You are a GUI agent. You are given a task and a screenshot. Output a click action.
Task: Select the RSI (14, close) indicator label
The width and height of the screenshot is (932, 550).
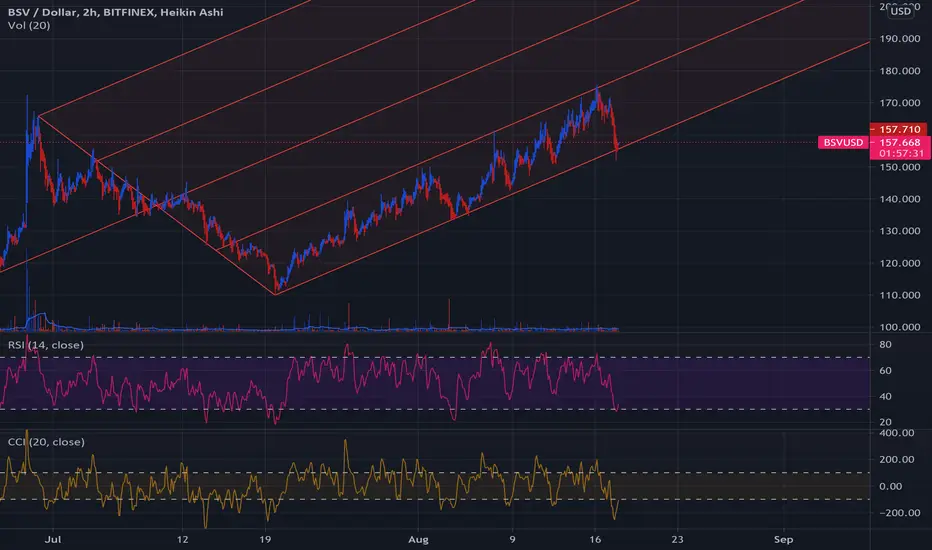(x=46, y=345)
